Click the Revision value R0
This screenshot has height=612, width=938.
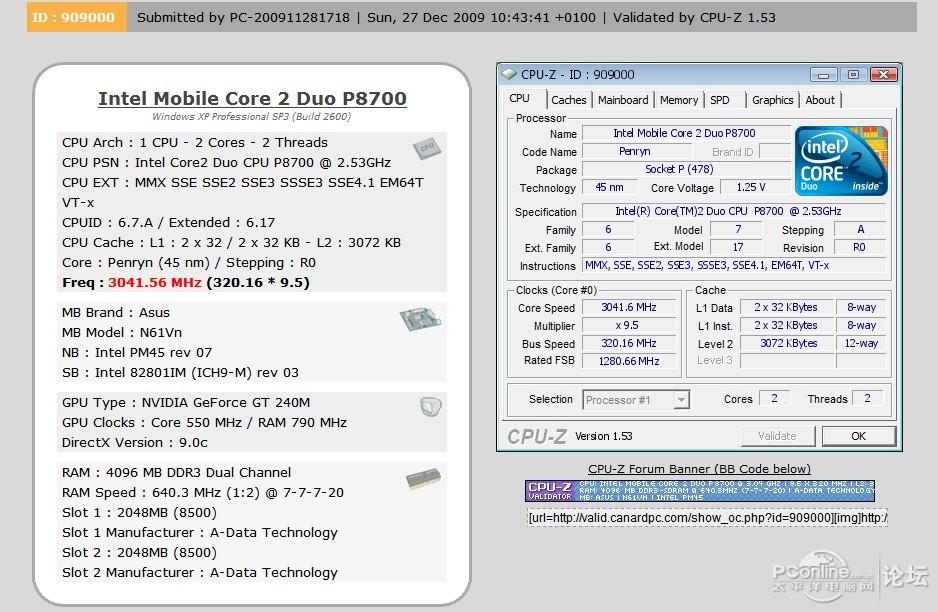(859, 247)
